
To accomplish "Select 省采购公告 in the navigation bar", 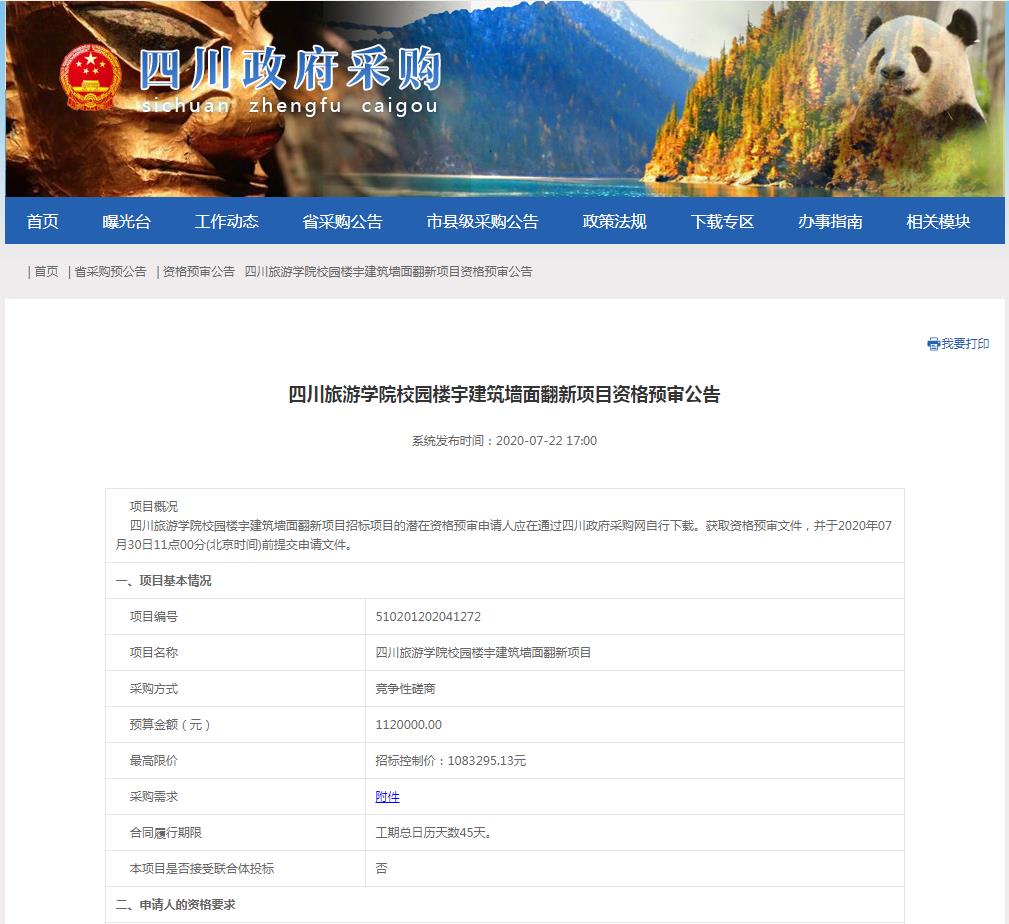I will [x=342, y=221].
